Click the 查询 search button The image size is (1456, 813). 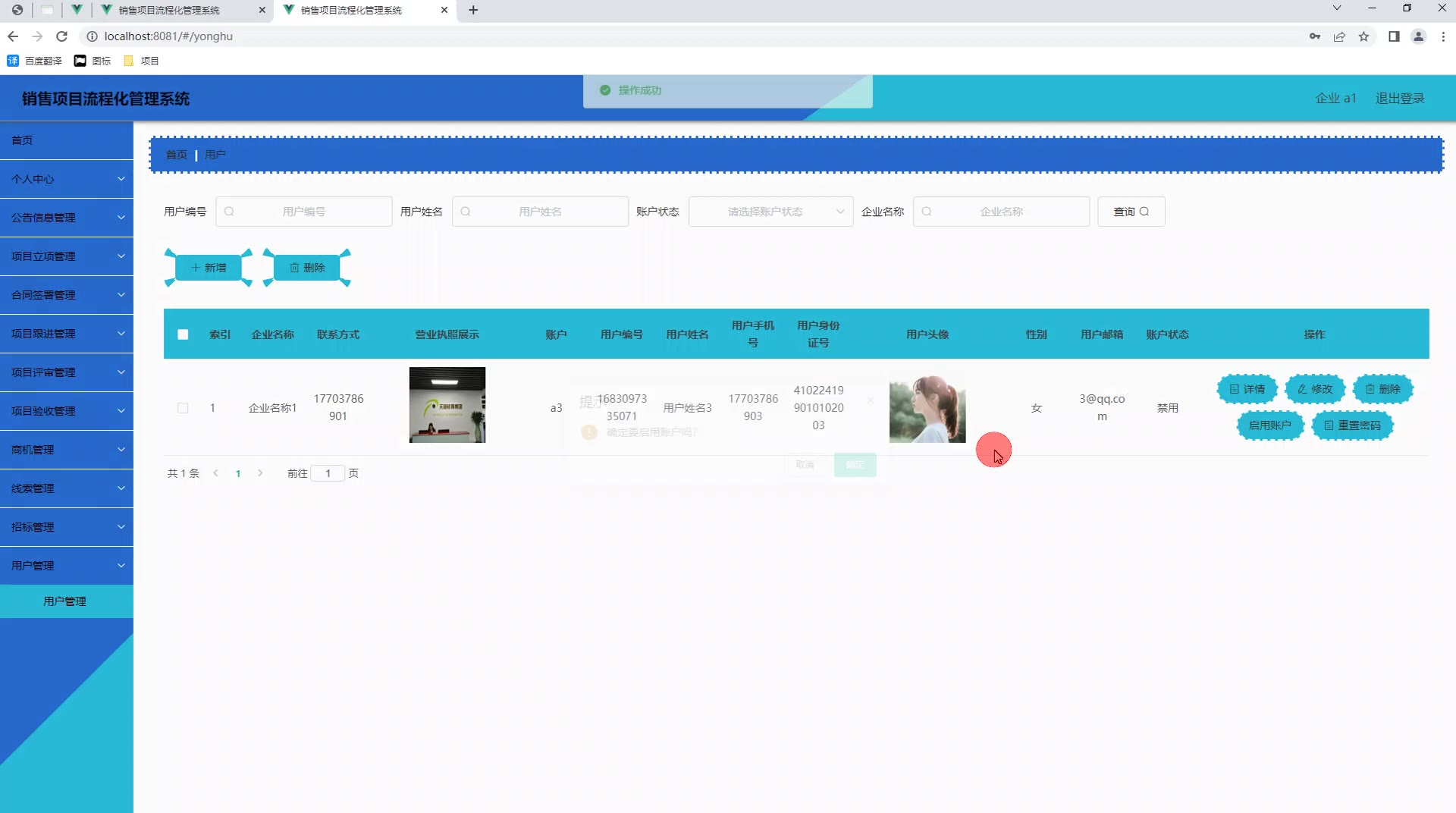click(x=1131, y=212)
